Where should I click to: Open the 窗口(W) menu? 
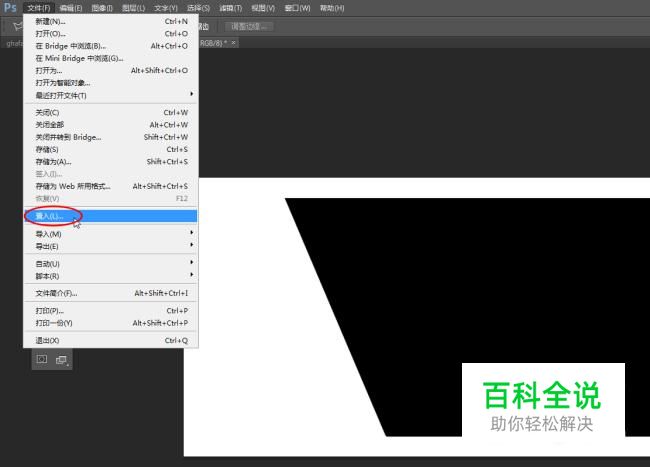(297, 8)
